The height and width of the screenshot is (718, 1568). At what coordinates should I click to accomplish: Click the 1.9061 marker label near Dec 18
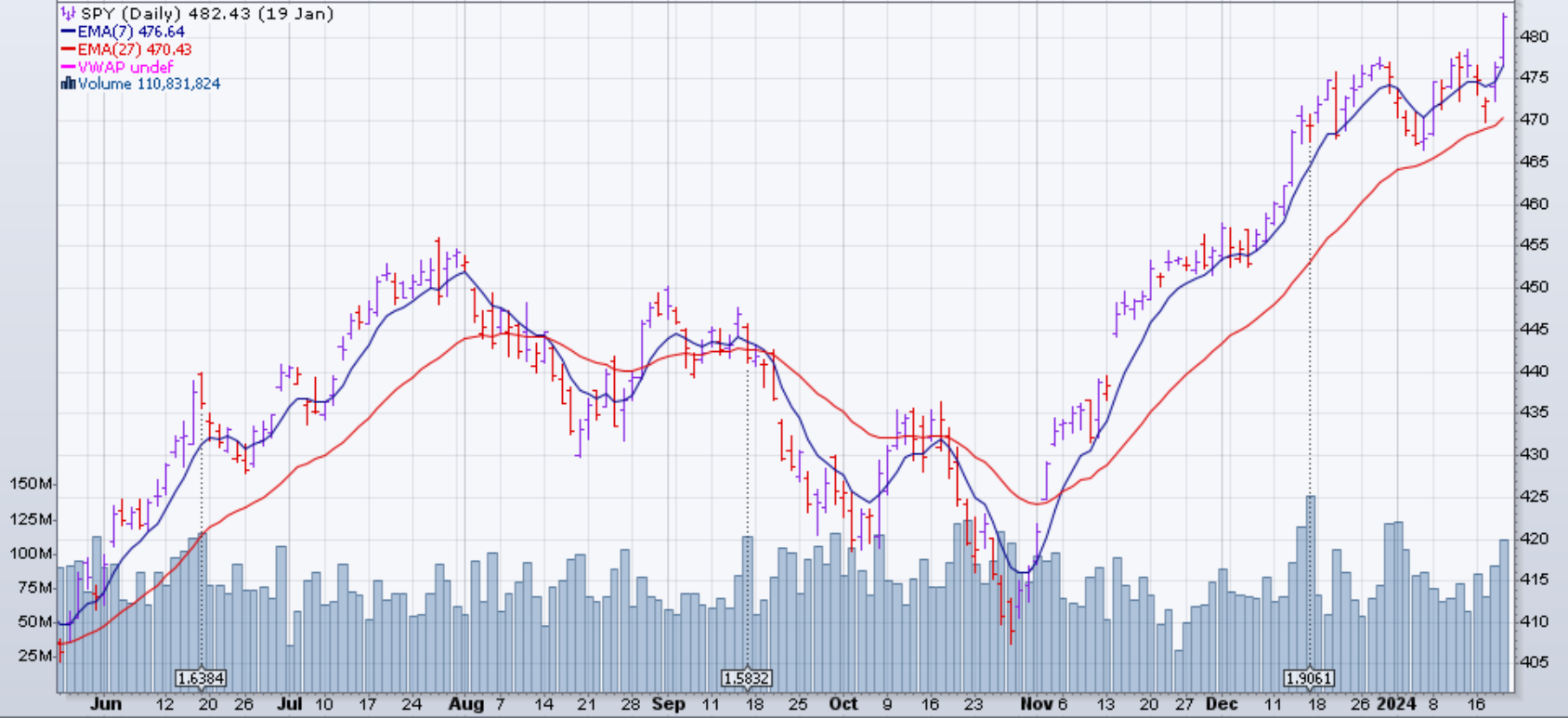tap(1310, 679)
